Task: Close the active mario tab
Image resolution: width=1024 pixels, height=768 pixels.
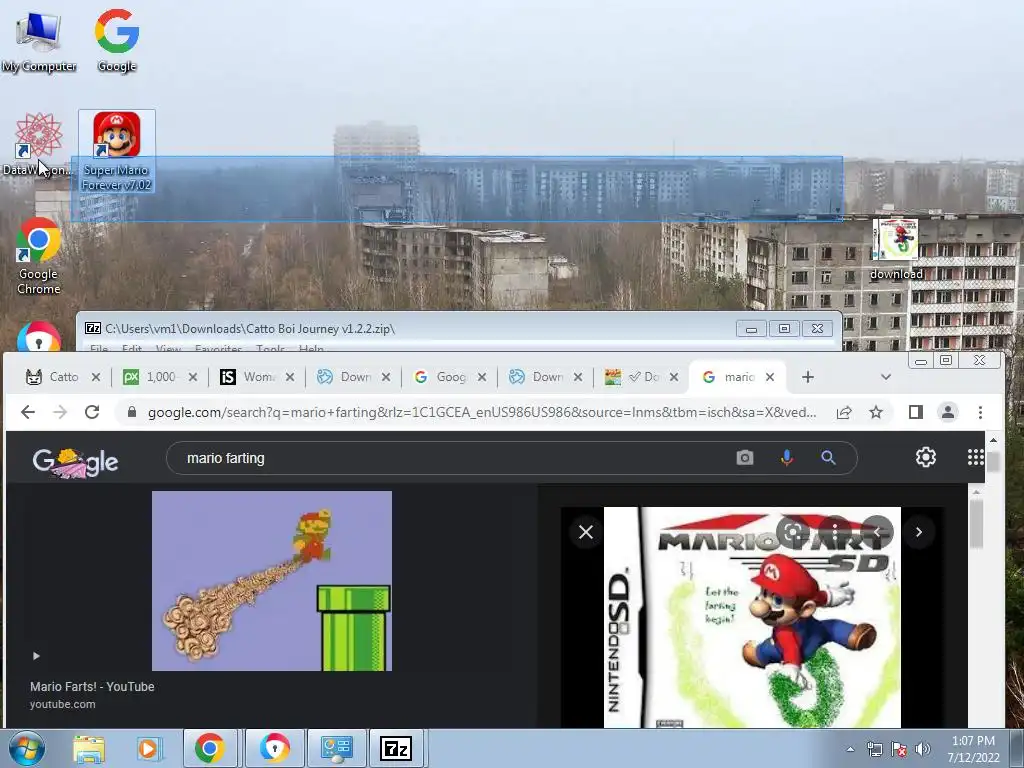Action: 770,377
